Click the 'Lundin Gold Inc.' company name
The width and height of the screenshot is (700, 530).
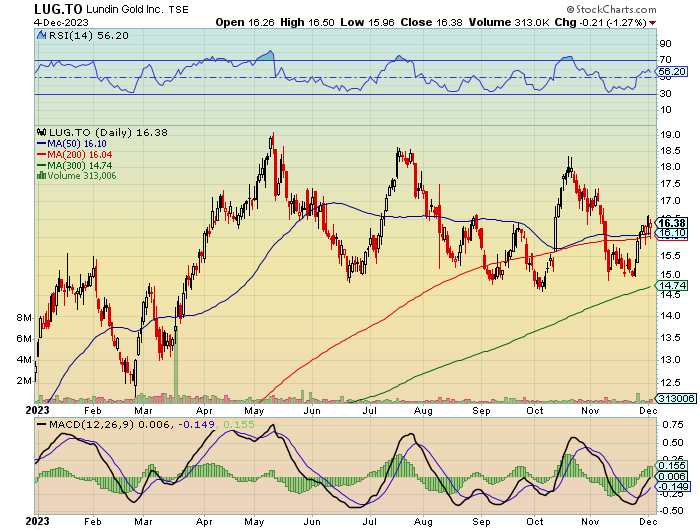click(x=125, y=9)
